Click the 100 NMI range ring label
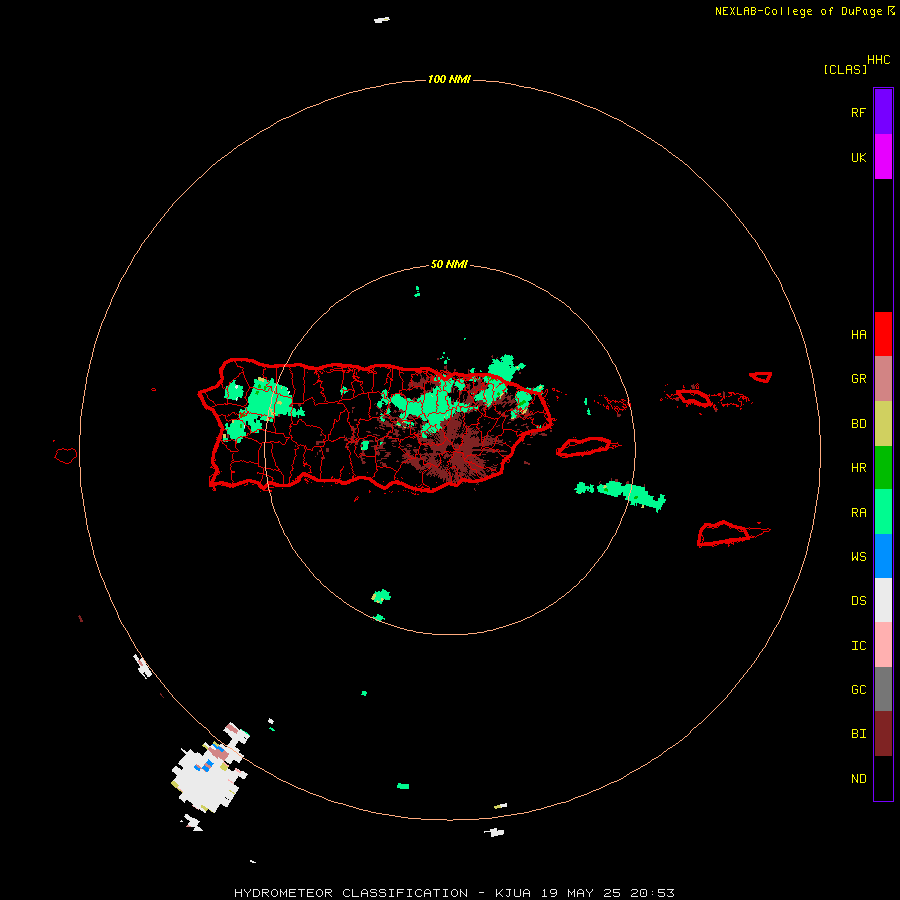The width and height of the screenshot is (900, 900). pyautogui.click(x=449, y=79)
